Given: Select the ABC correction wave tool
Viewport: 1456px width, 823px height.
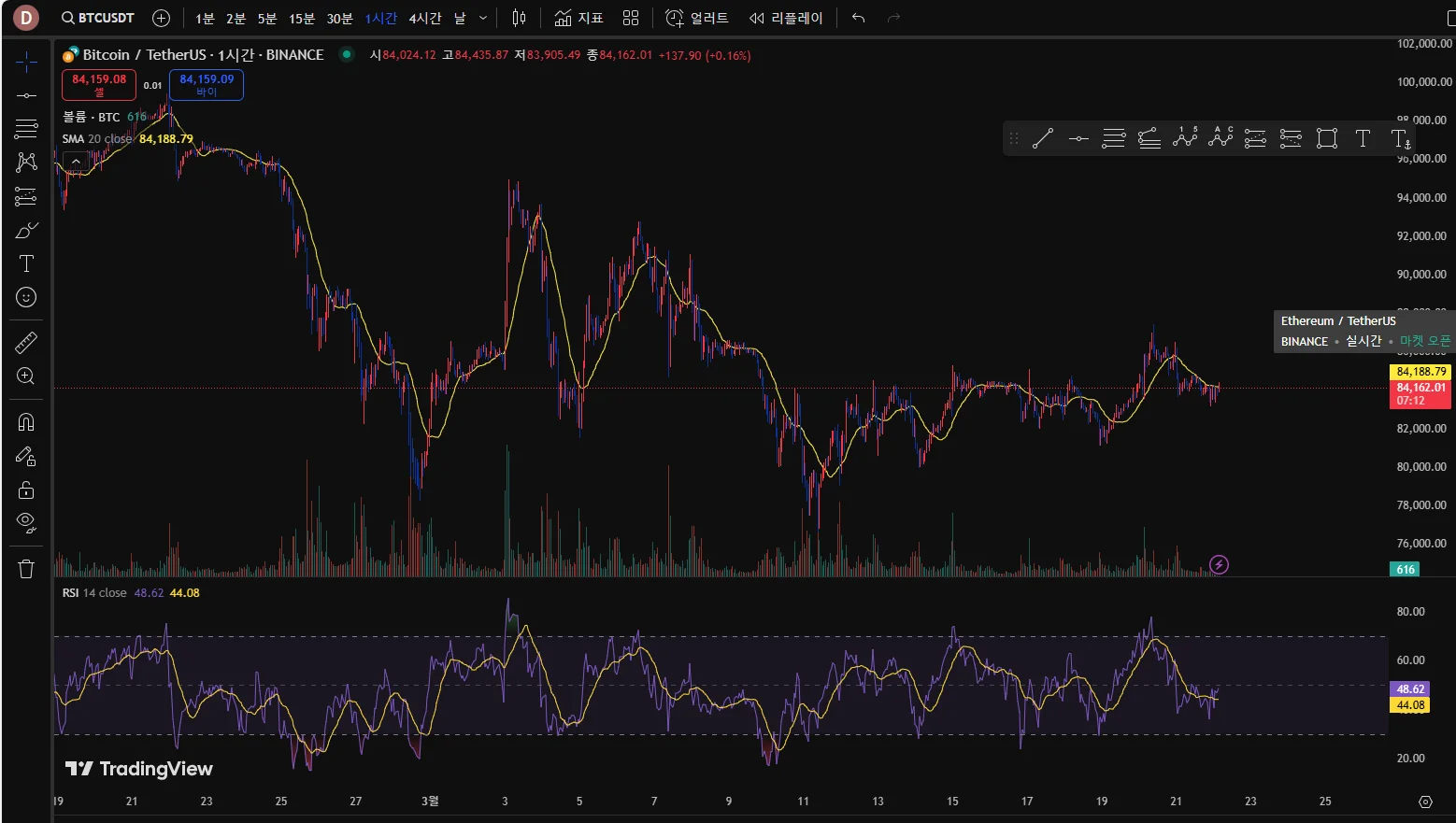Looking at the screenshot, I should tap(1220, 137).
